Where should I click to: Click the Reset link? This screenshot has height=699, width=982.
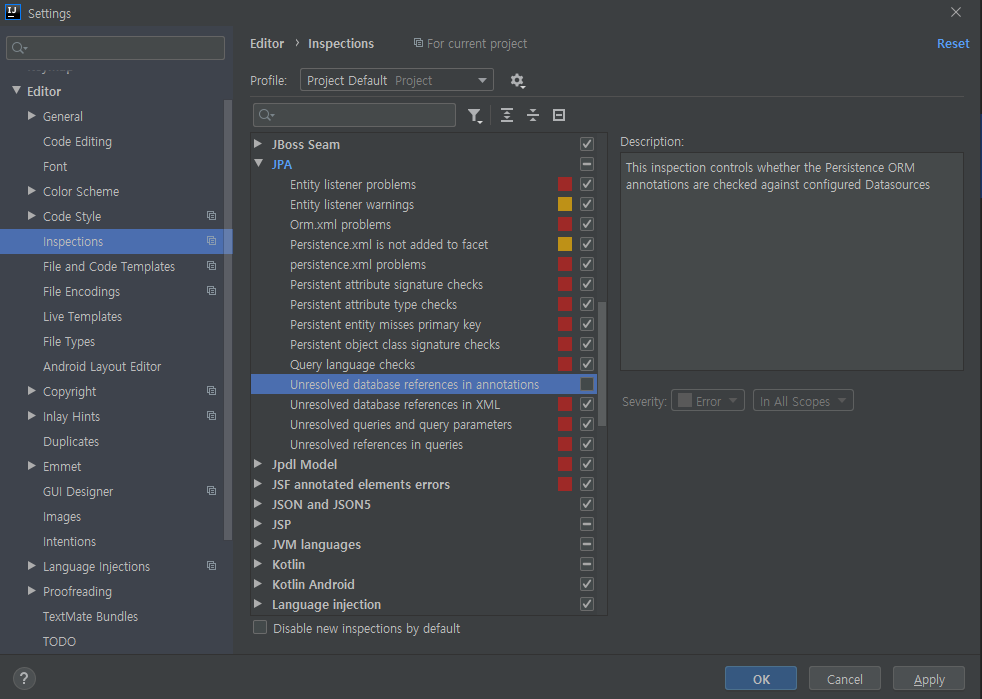(x=953, y=43)
